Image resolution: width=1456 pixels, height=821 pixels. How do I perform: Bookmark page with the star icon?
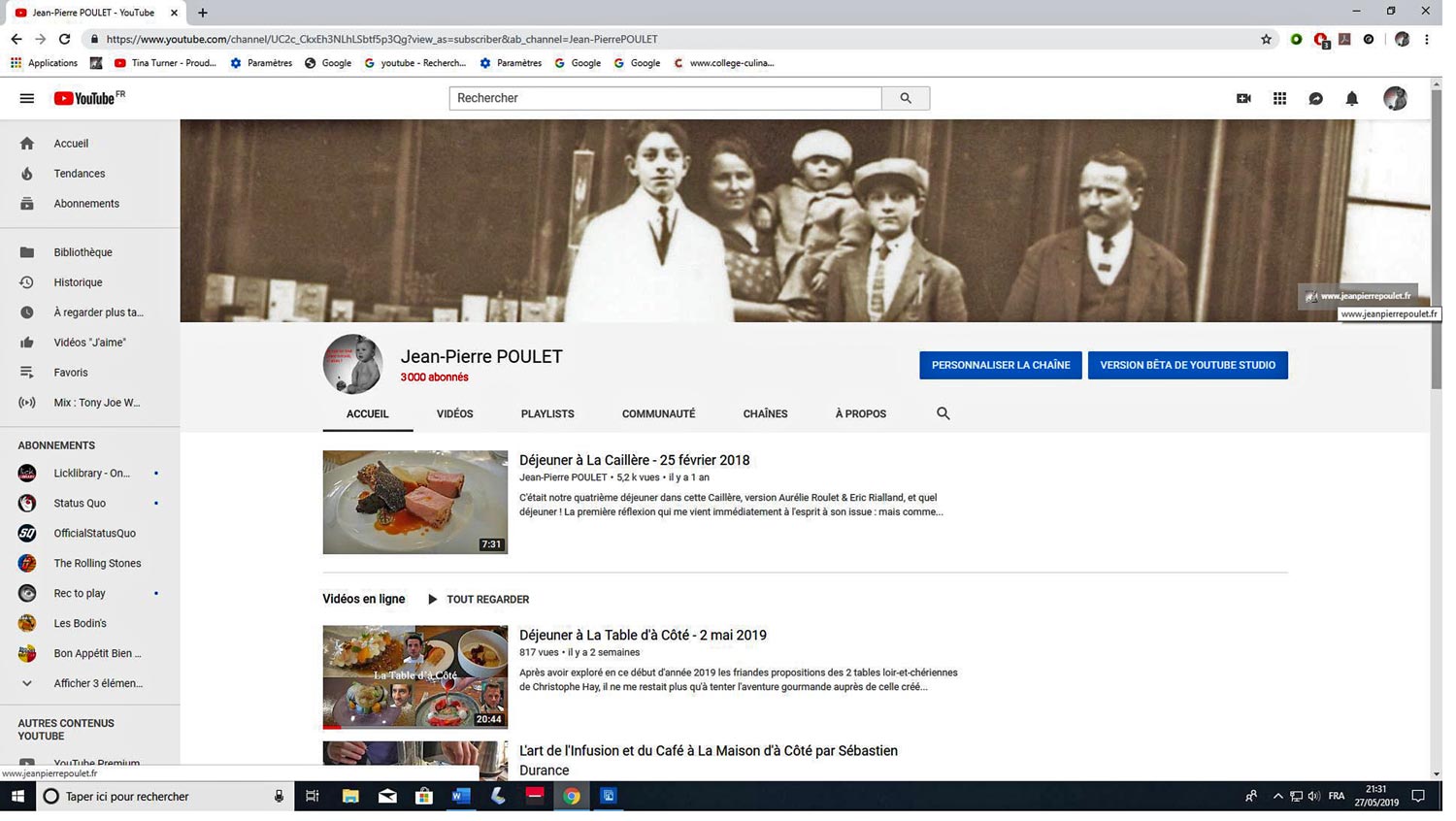[1266, 40]
